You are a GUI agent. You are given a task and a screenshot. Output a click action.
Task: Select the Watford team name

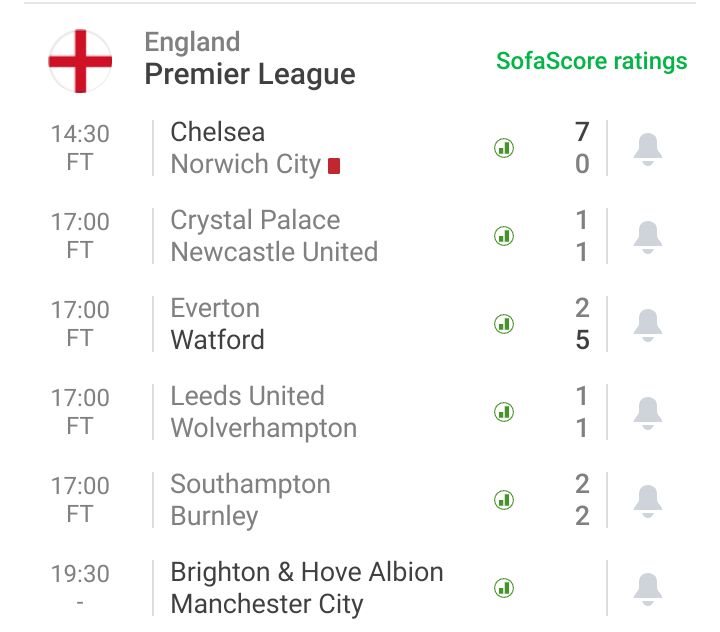click(x=217, y=340)
